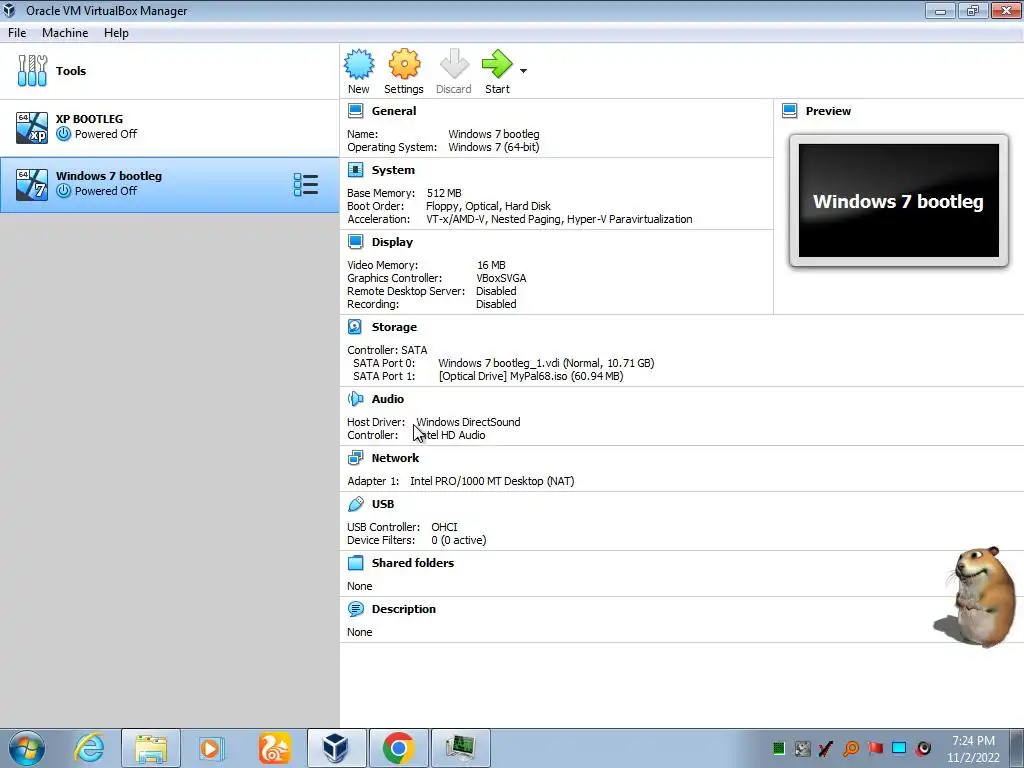
Task: Open the Shared folders heading link
Action: (413, 563)
